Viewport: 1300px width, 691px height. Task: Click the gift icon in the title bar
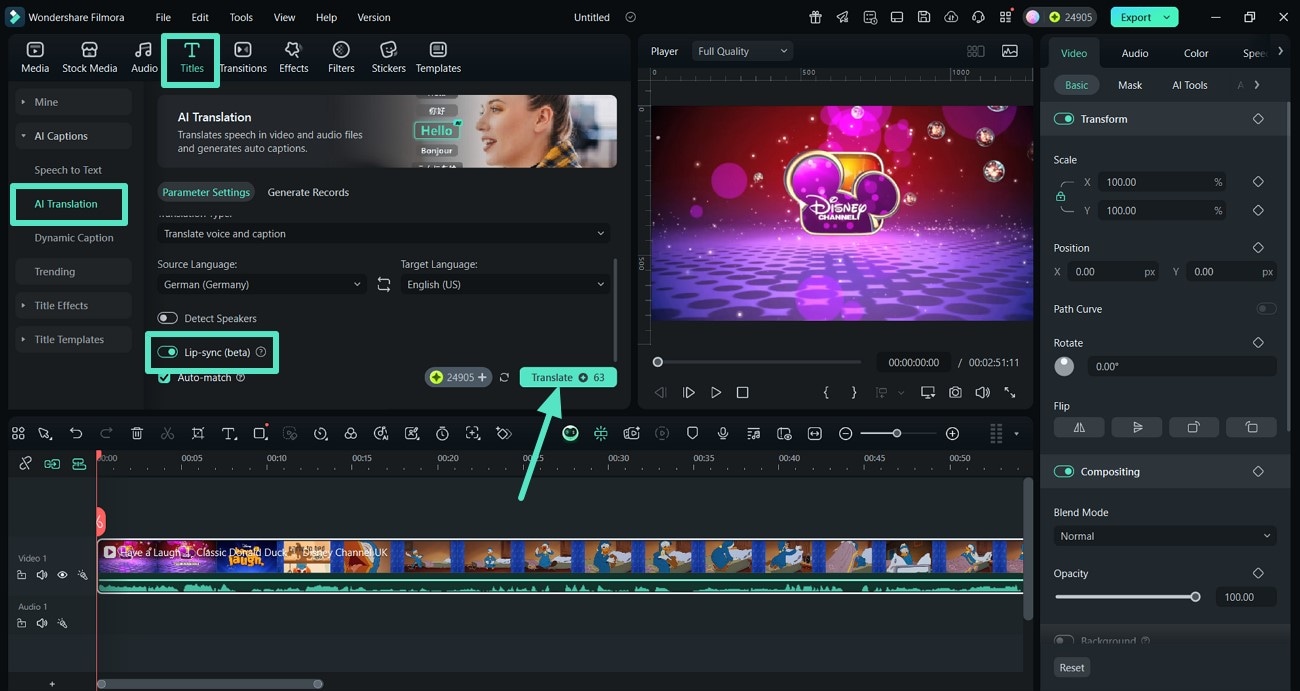click(x=816, y=17)
